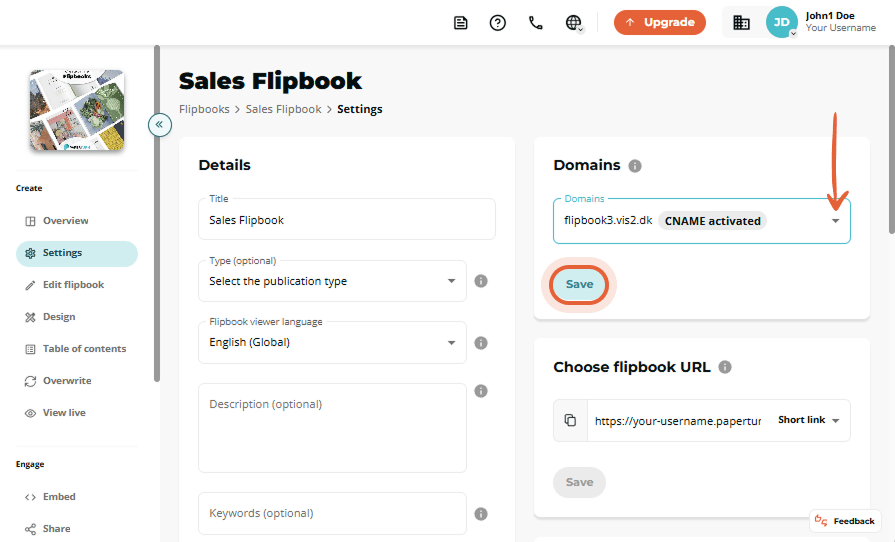Click the Description text area
Image resolution: width=895 pixels, height=542 pixels.
[332, 428]
